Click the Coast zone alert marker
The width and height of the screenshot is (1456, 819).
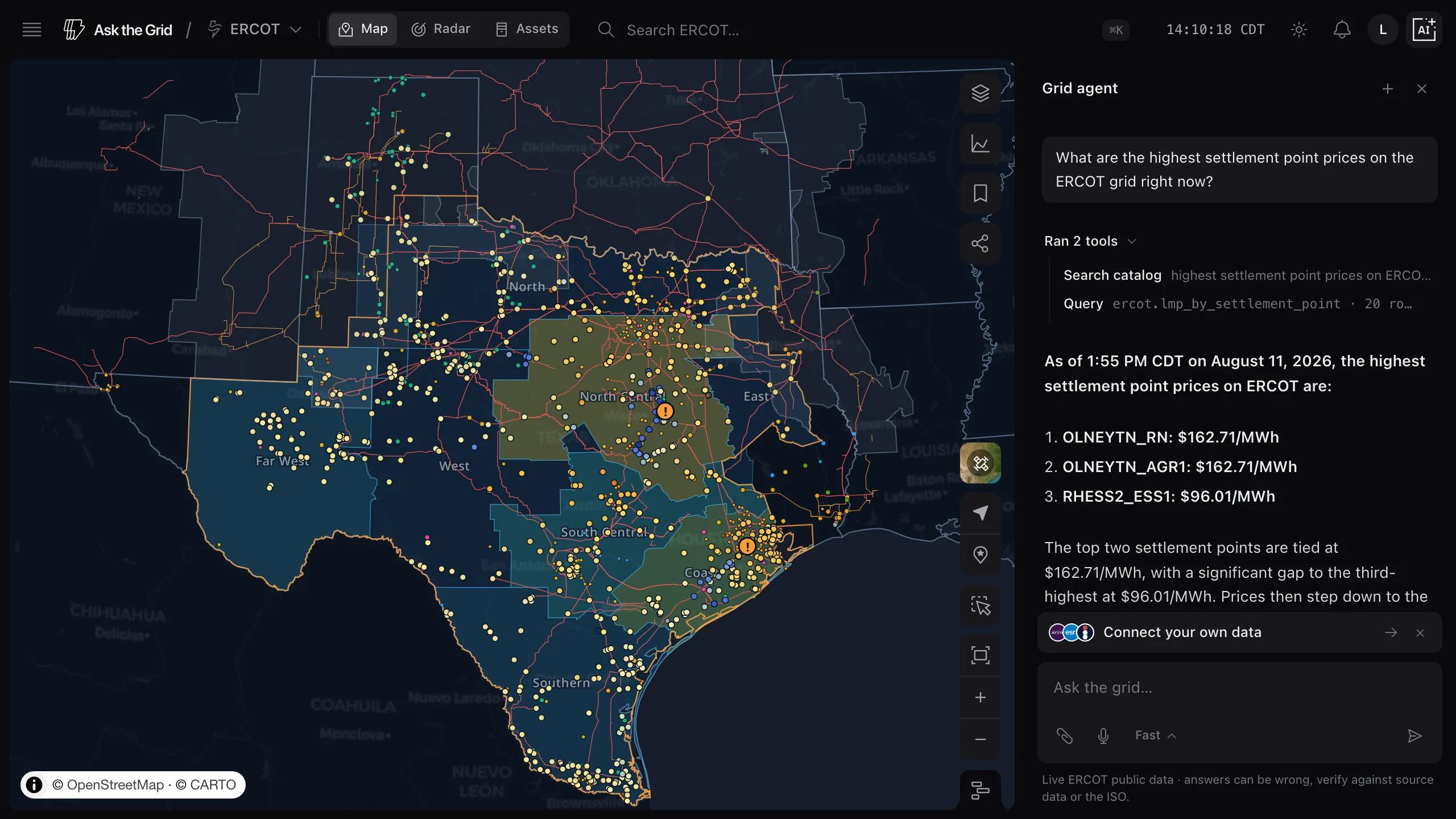pos(747,547)
